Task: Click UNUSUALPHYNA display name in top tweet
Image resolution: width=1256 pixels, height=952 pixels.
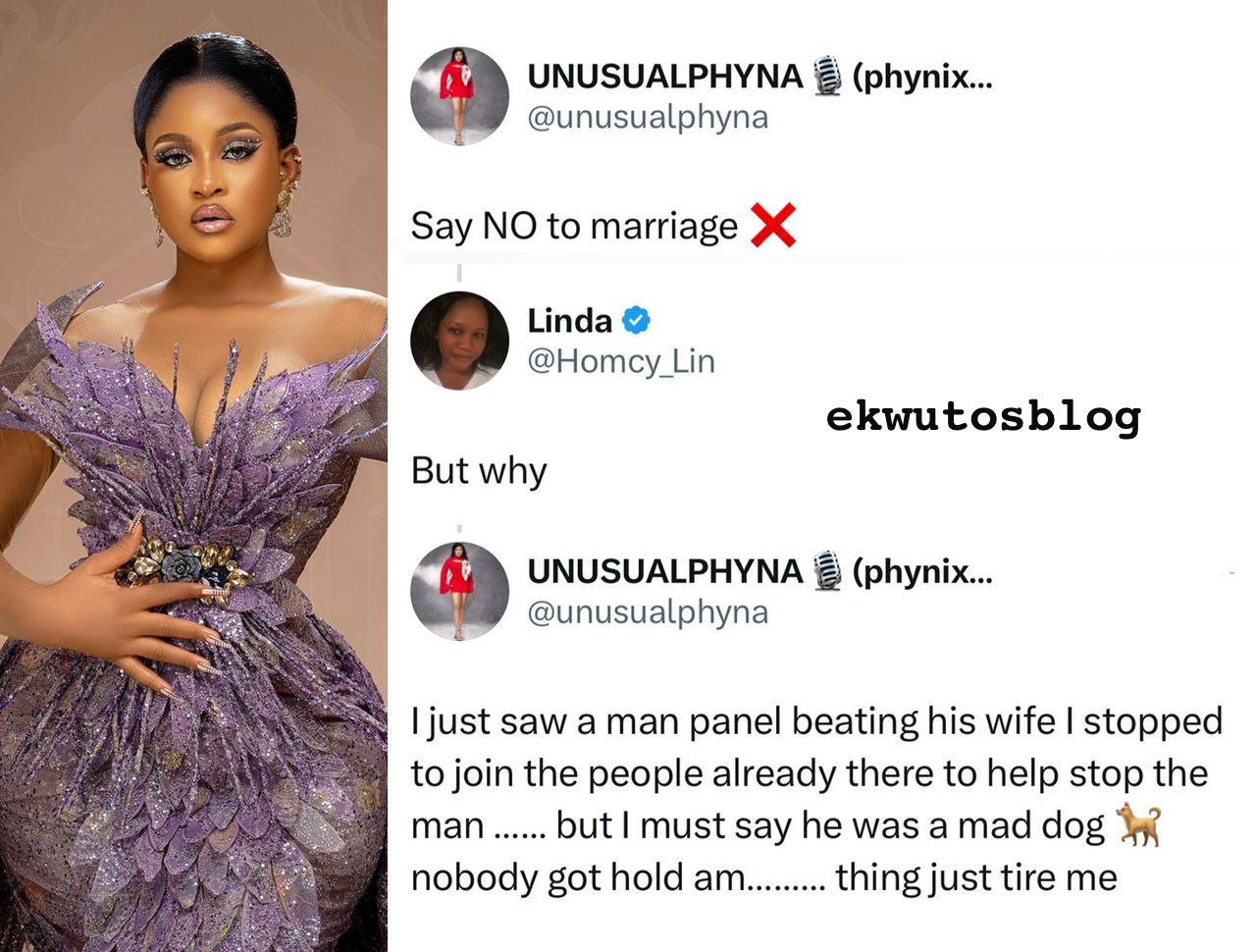Action: point(665,76)
